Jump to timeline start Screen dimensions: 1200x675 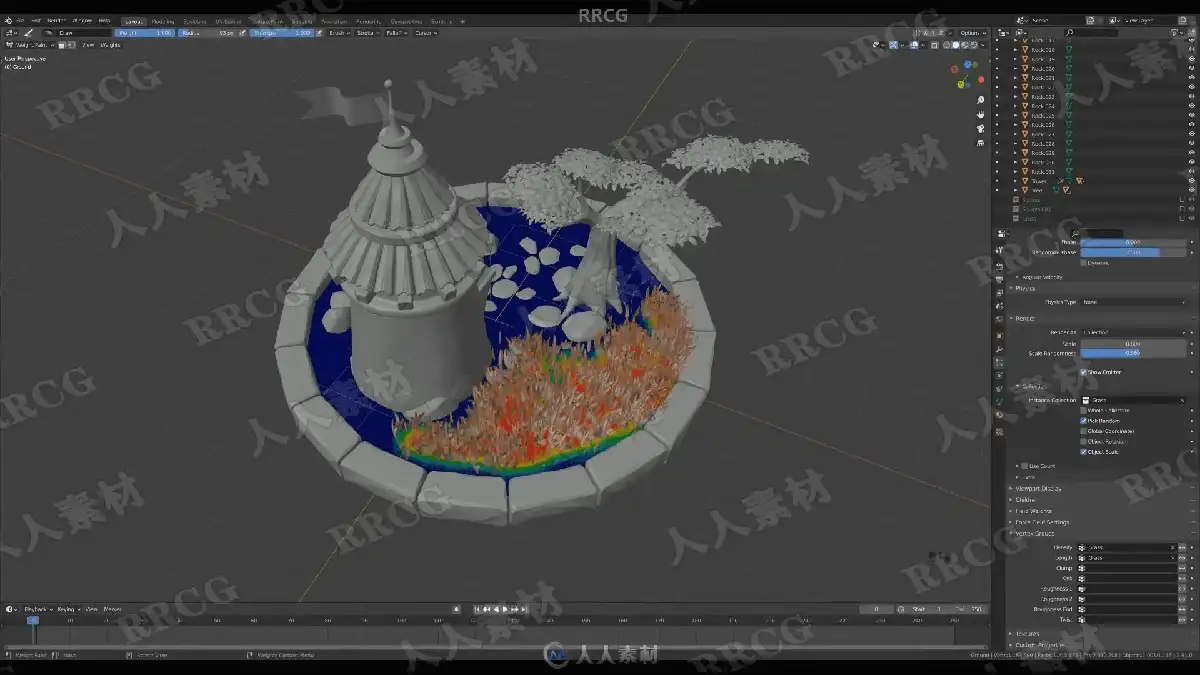[476, 609]
